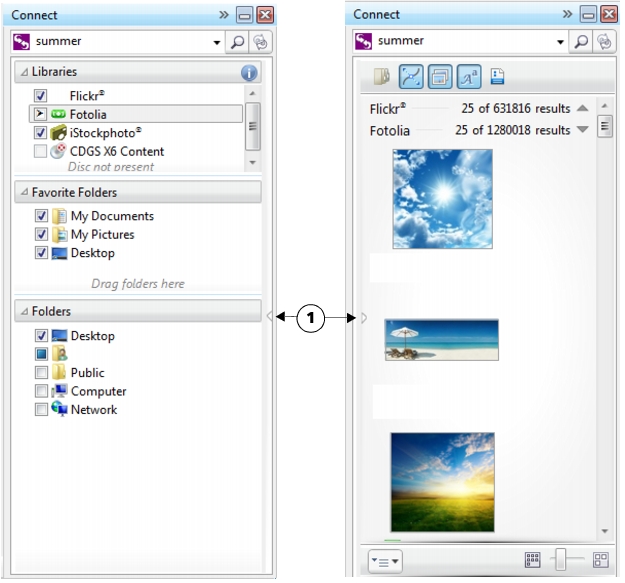Check the Network folder checkbox
Screen dimensions: 625x583
41,410
